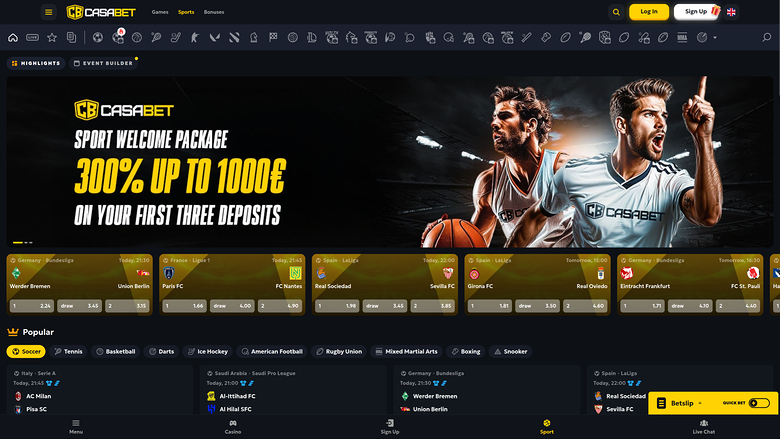Screen dimensions: 780x439
Task: Select the Soccer popular filter
Action: coord(26,351)
